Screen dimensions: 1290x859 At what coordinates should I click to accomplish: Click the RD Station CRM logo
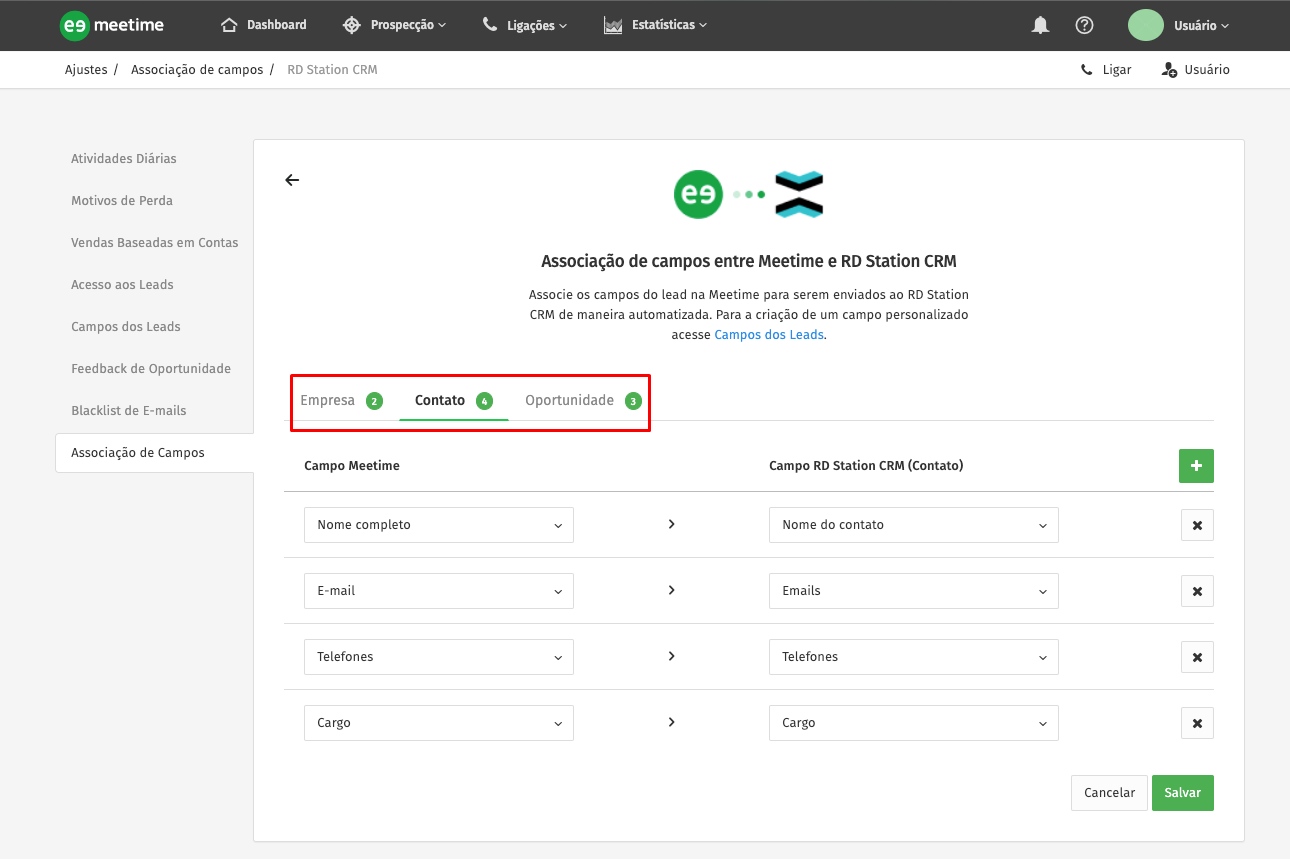[799, 194]
